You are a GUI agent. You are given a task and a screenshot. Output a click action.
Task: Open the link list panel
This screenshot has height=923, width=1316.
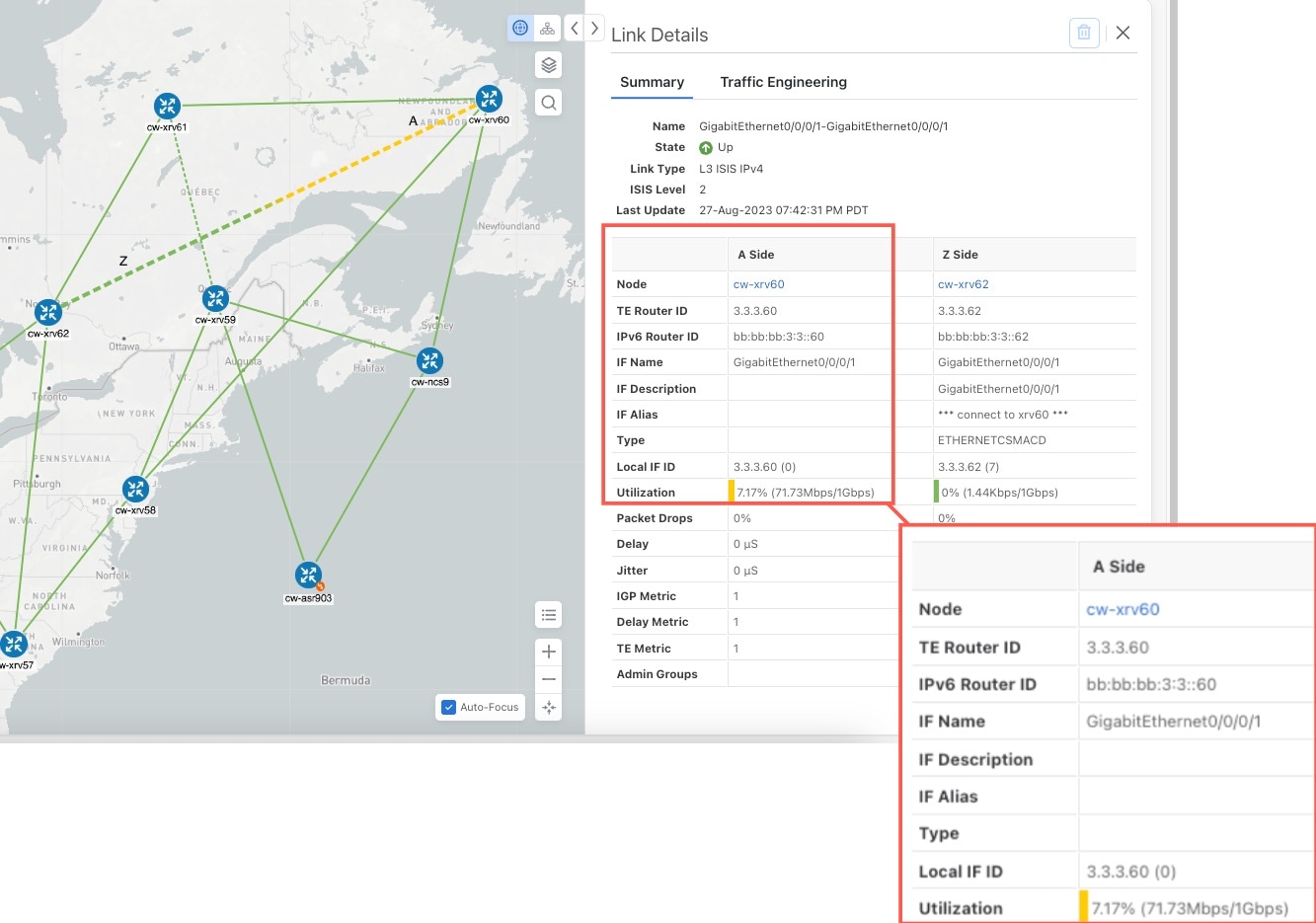pos(548,614)
